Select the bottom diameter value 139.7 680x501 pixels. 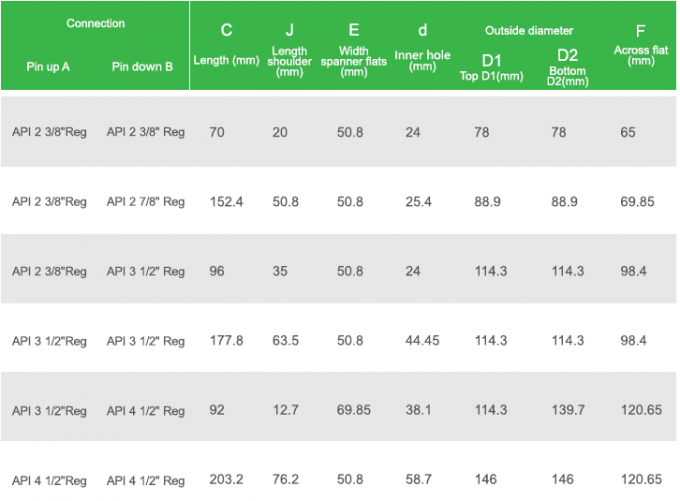[567, 411]
